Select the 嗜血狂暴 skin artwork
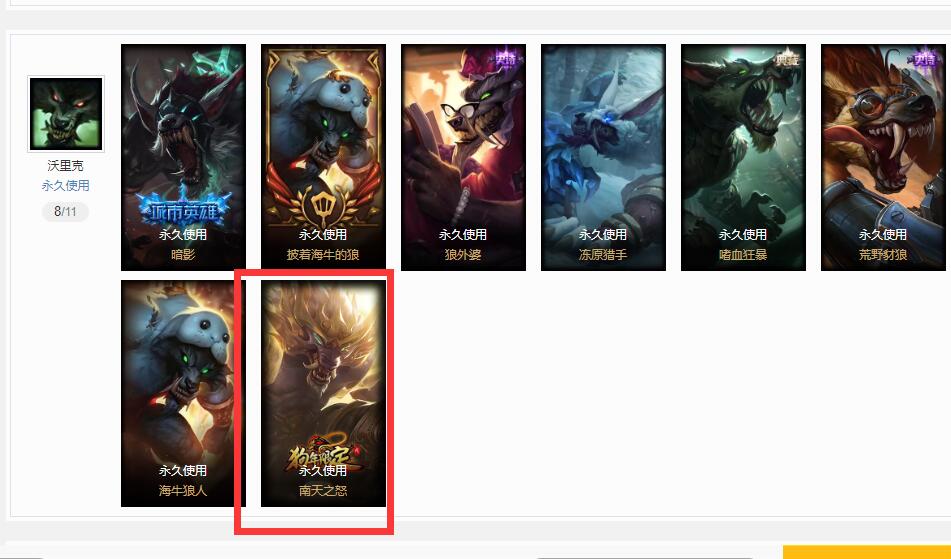 pyautogui.click(x=744, y=157)
